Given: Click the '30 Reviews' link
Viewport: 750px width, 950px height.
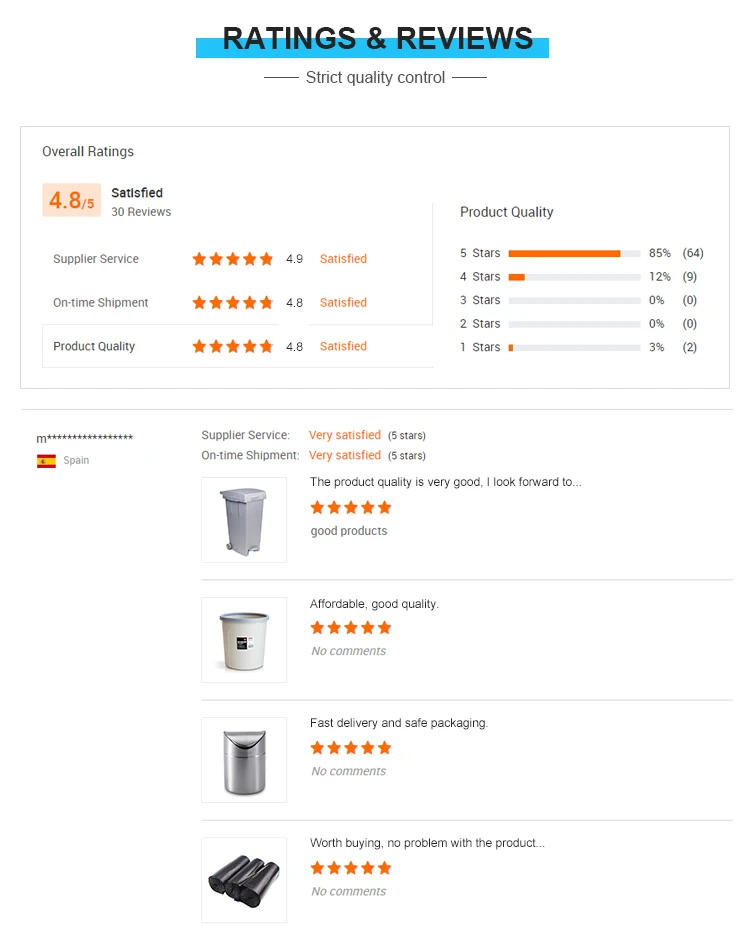Looking at the screenshot, I should [x=141, y=212].
